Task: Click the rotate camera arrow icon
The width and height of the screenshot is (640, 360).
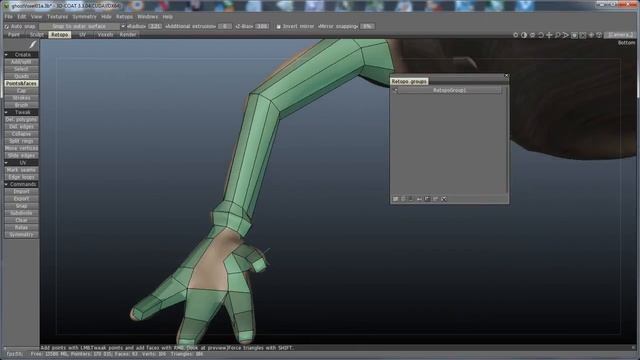Action: coord(541,35)
